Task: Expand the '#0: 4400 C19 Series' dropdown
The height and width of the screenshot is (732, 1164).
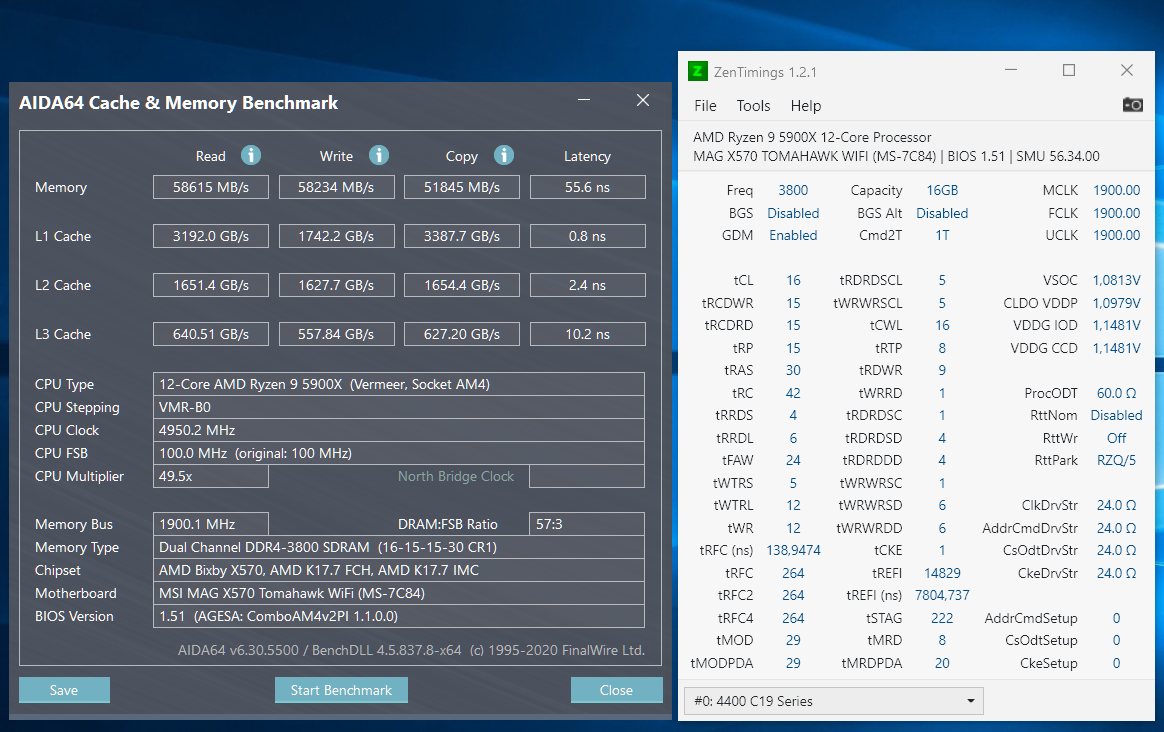Action: pos(834,701)
